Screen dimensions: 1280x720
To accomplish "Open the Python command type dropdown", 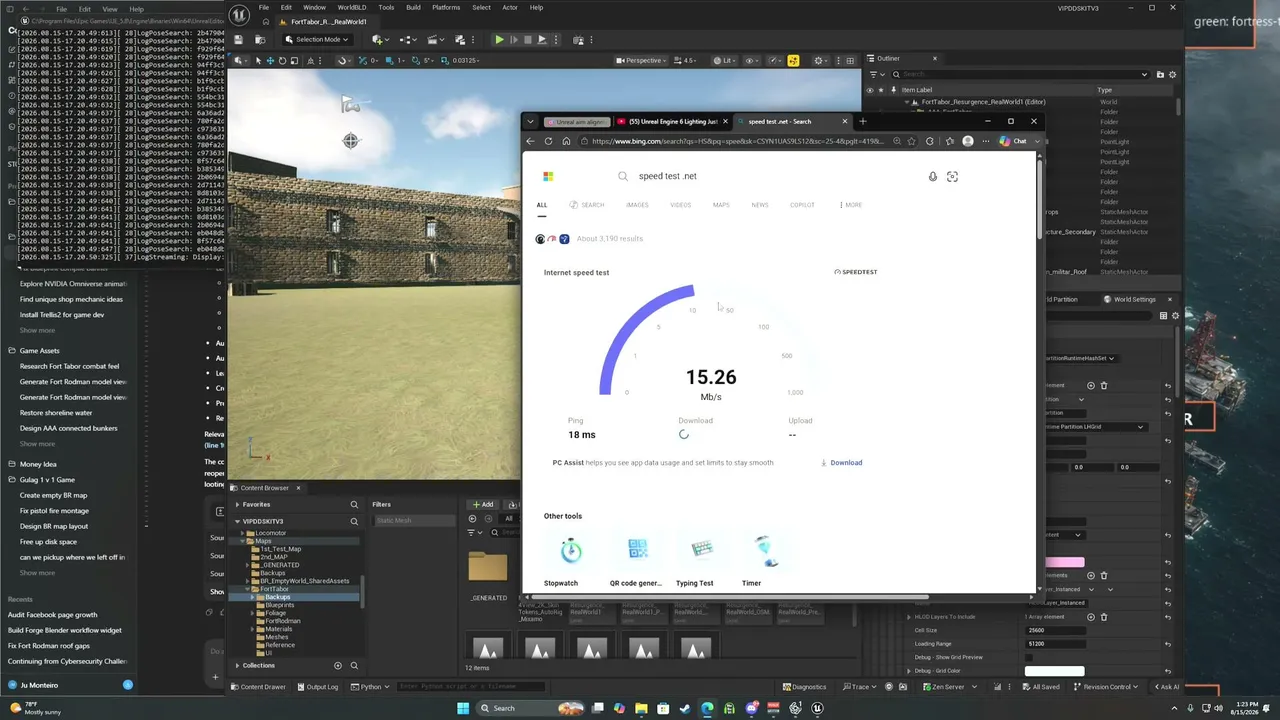I will (x=371, y=687).
